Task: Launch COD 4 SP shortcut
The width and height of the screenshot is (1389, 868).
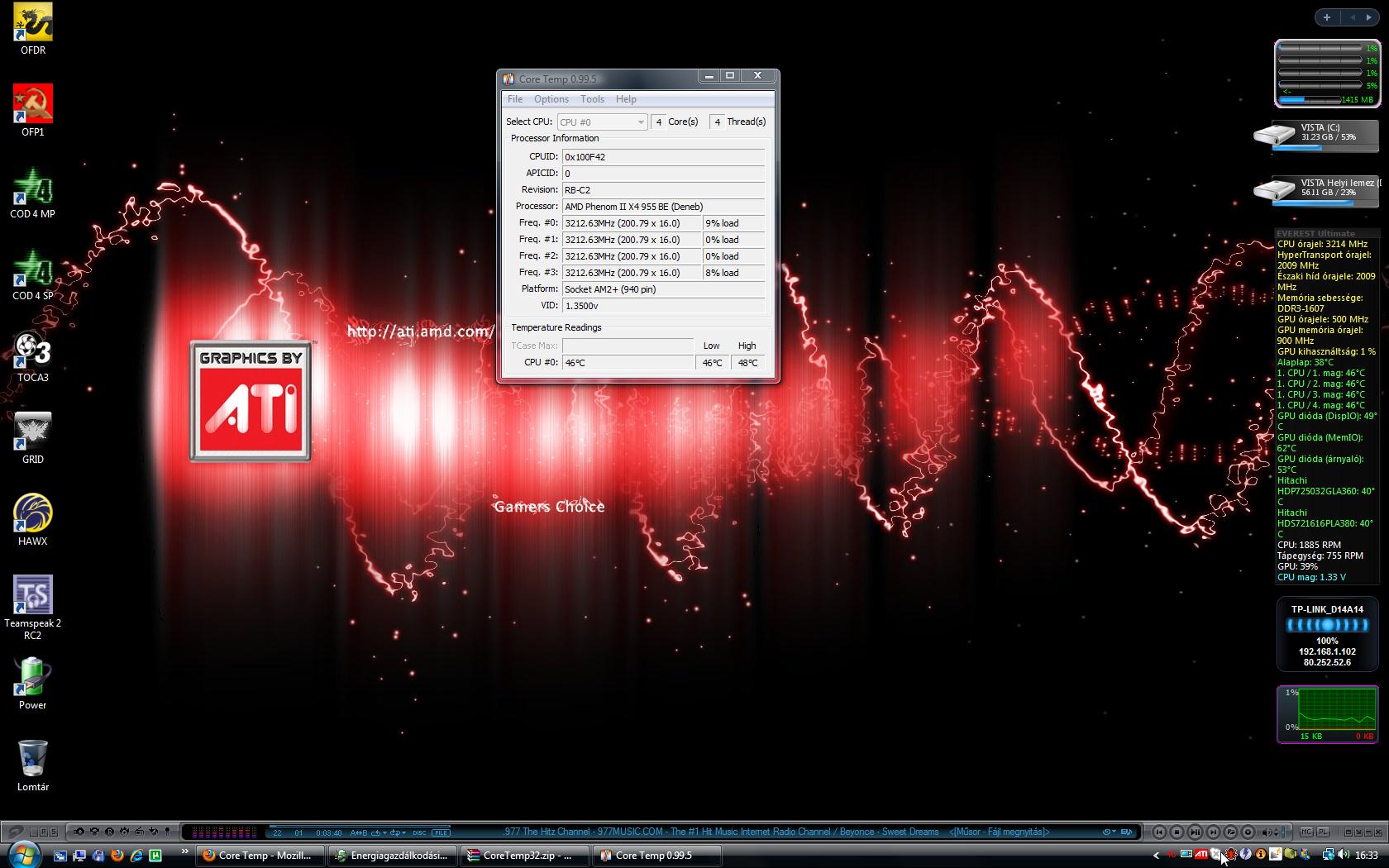Action: [x=33, y=274]
